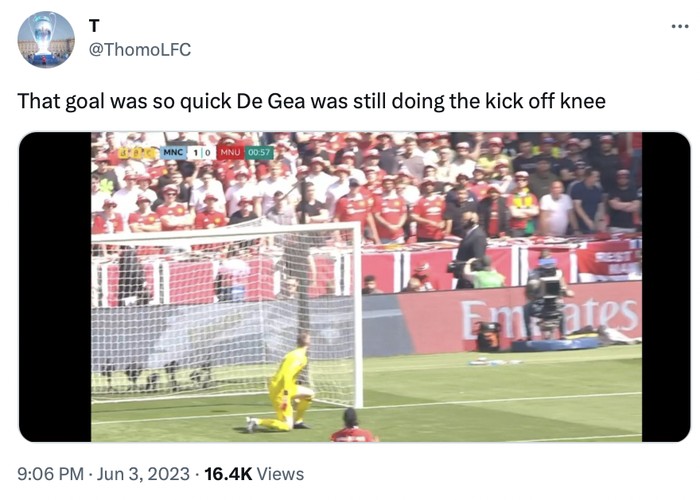Click the 00:57 match clock

pos(259,153)
